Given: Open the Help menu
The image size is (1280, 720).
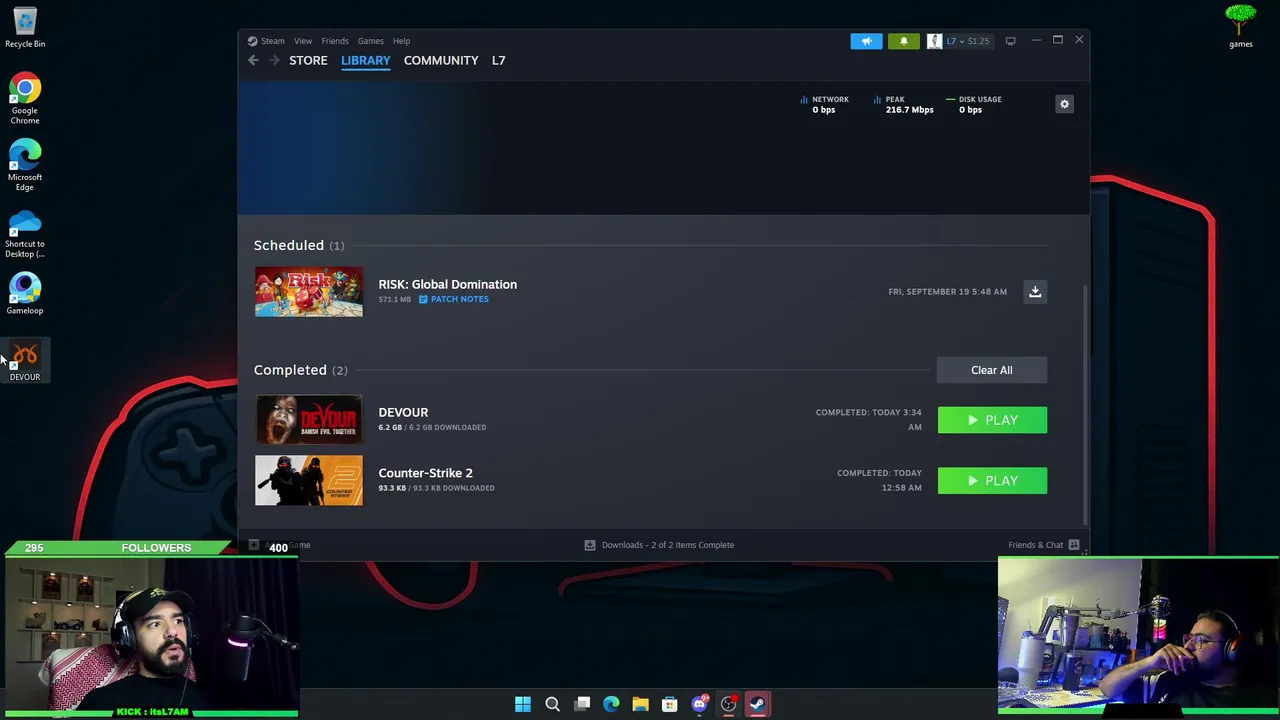Looking at the screenshot, I should click(x=401, y=41).
